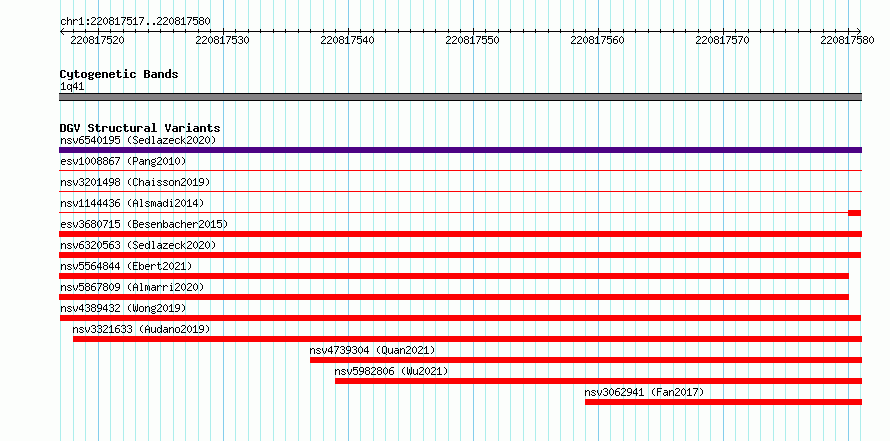Click the gray 1q41 cytogenetic band bar
Viewport: 890px width, 441px height.
(460, 97)
